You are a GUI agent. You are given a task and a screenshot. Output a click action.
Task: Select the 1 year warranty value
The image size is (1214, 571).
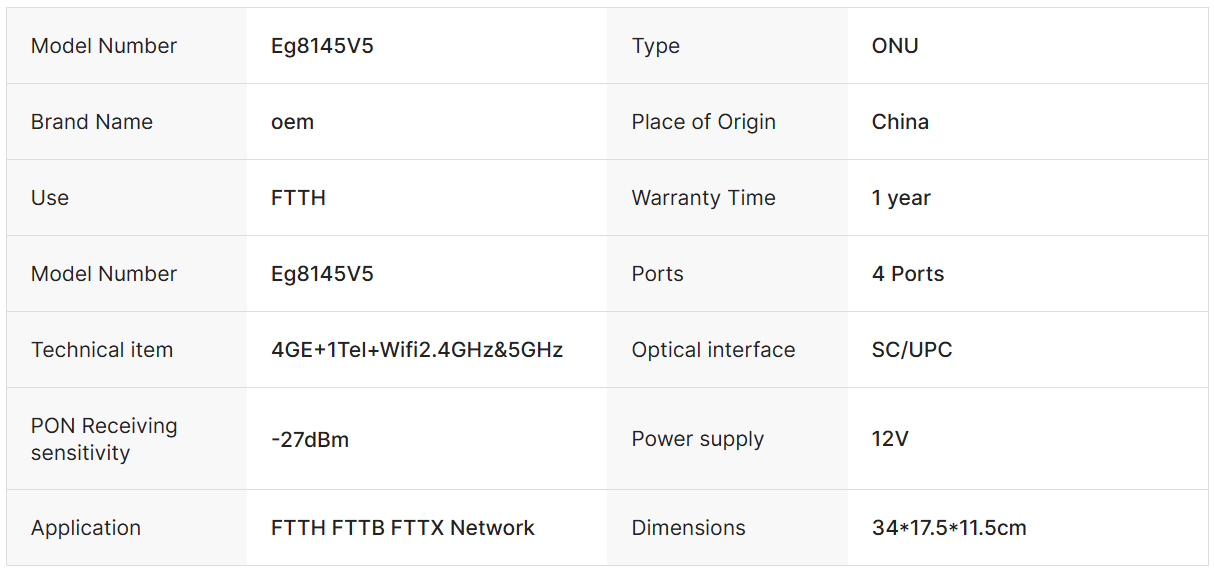901,198
